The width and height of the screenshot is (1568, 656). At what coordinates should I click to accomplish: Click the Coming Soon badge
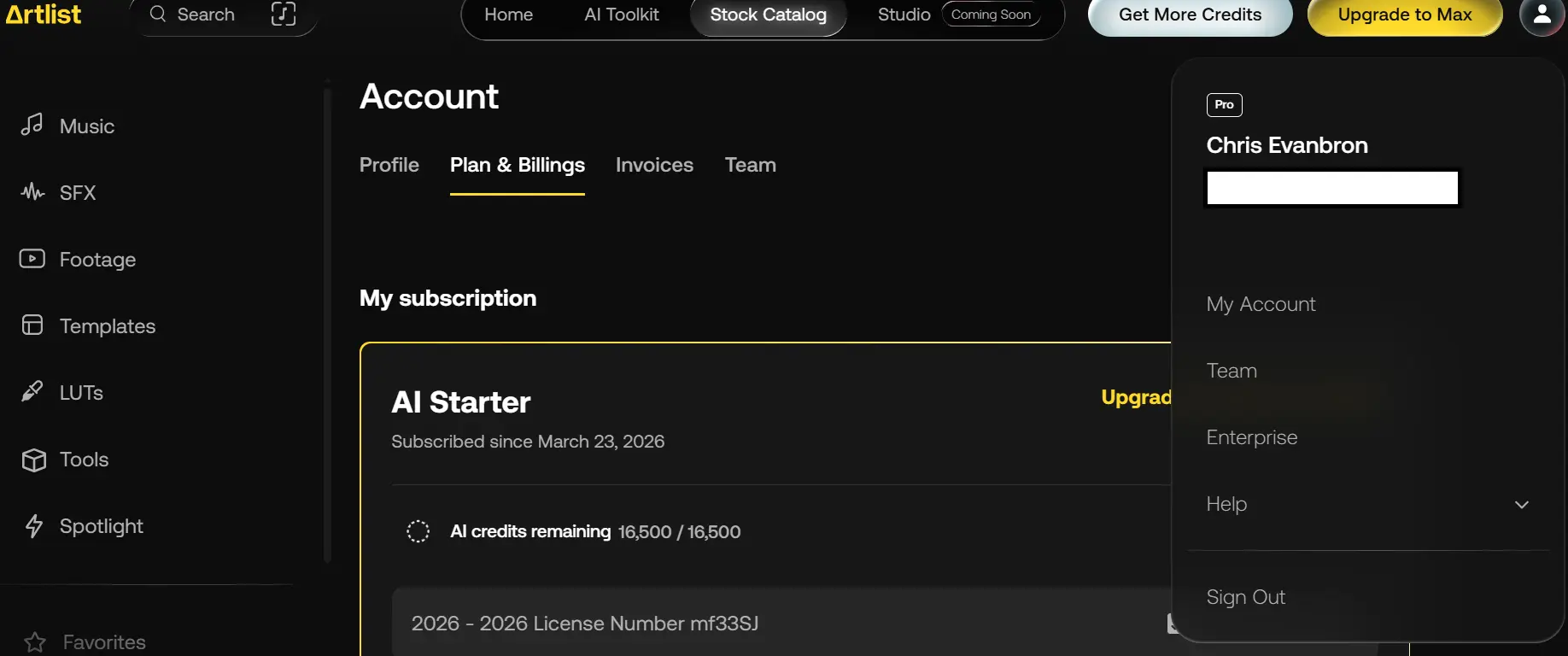tap(991, 15)
